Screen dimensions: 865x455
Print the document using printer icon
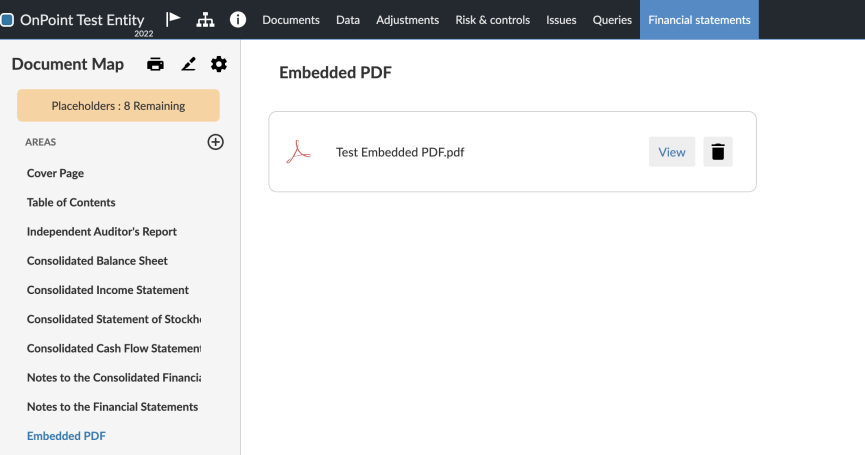click(x=155, y=64)
